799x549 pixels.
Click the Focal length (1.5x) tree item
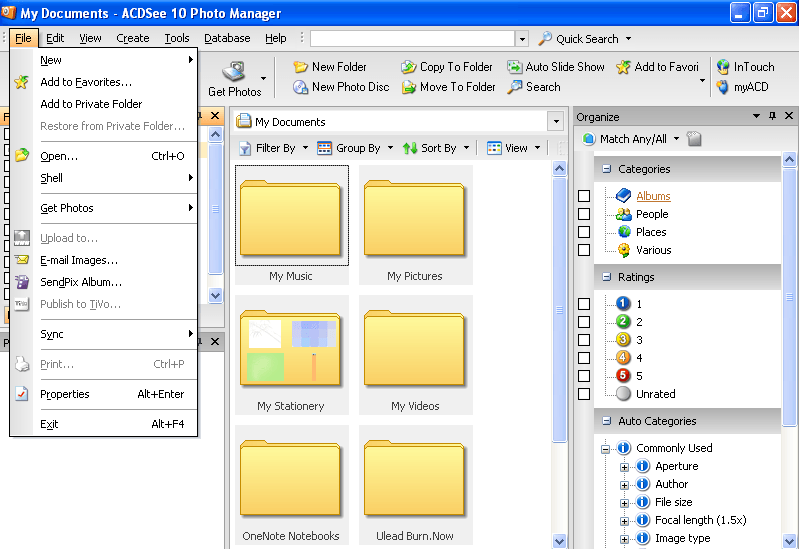coord(700,520)
